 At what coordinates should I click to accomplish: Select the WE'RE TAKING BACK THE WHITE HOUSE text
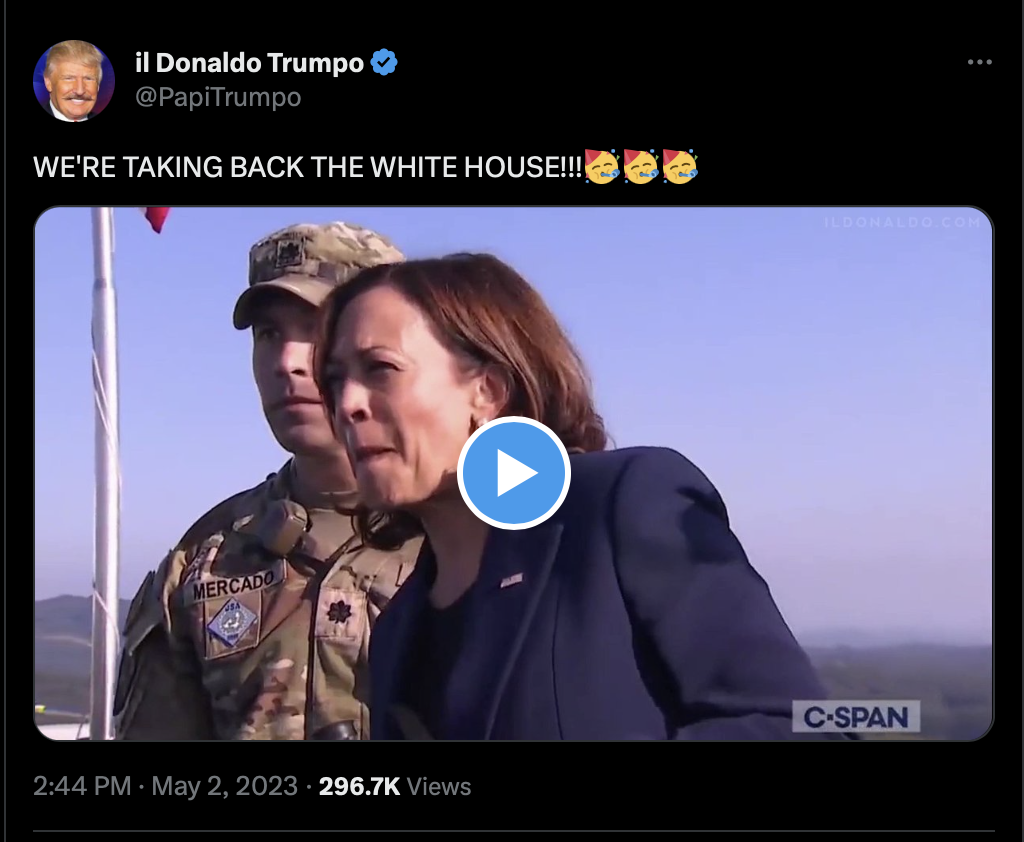[307, 167]
